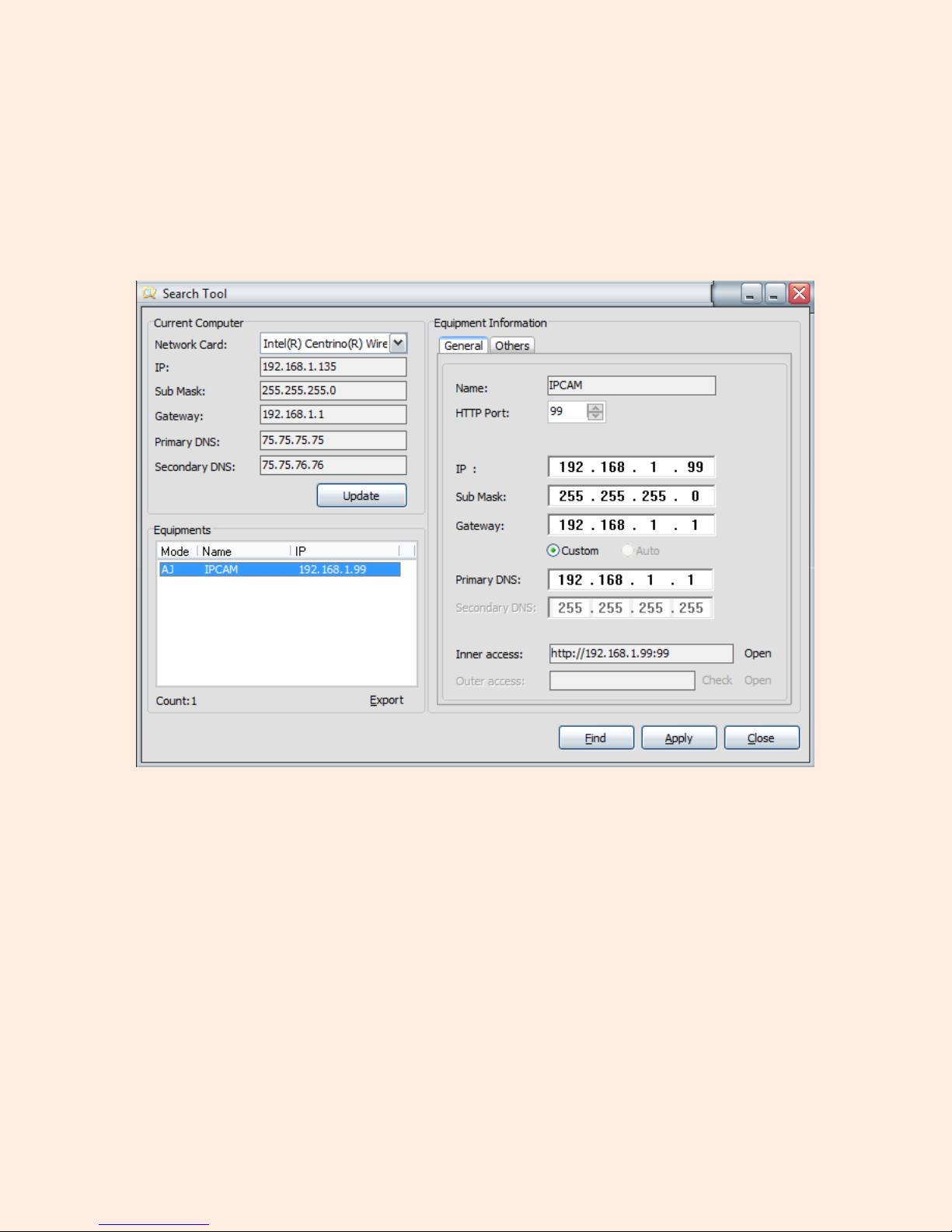Image resolution: width=952 pixels, height=1232 pixels.
Task: Switch to the Others tab
Action: tap(512, 346)
